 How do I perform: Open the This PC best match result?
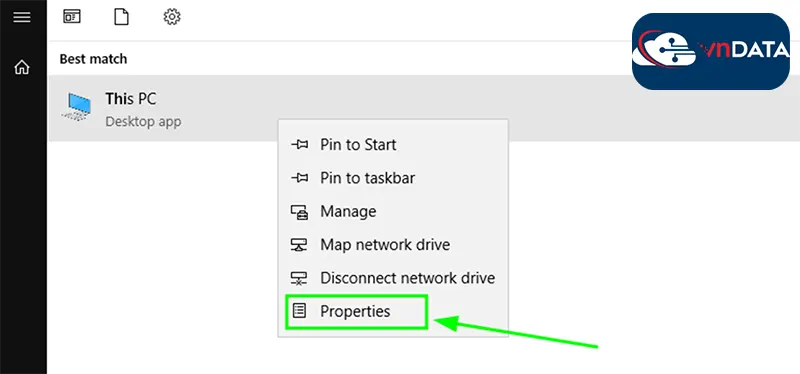[423, 108]
